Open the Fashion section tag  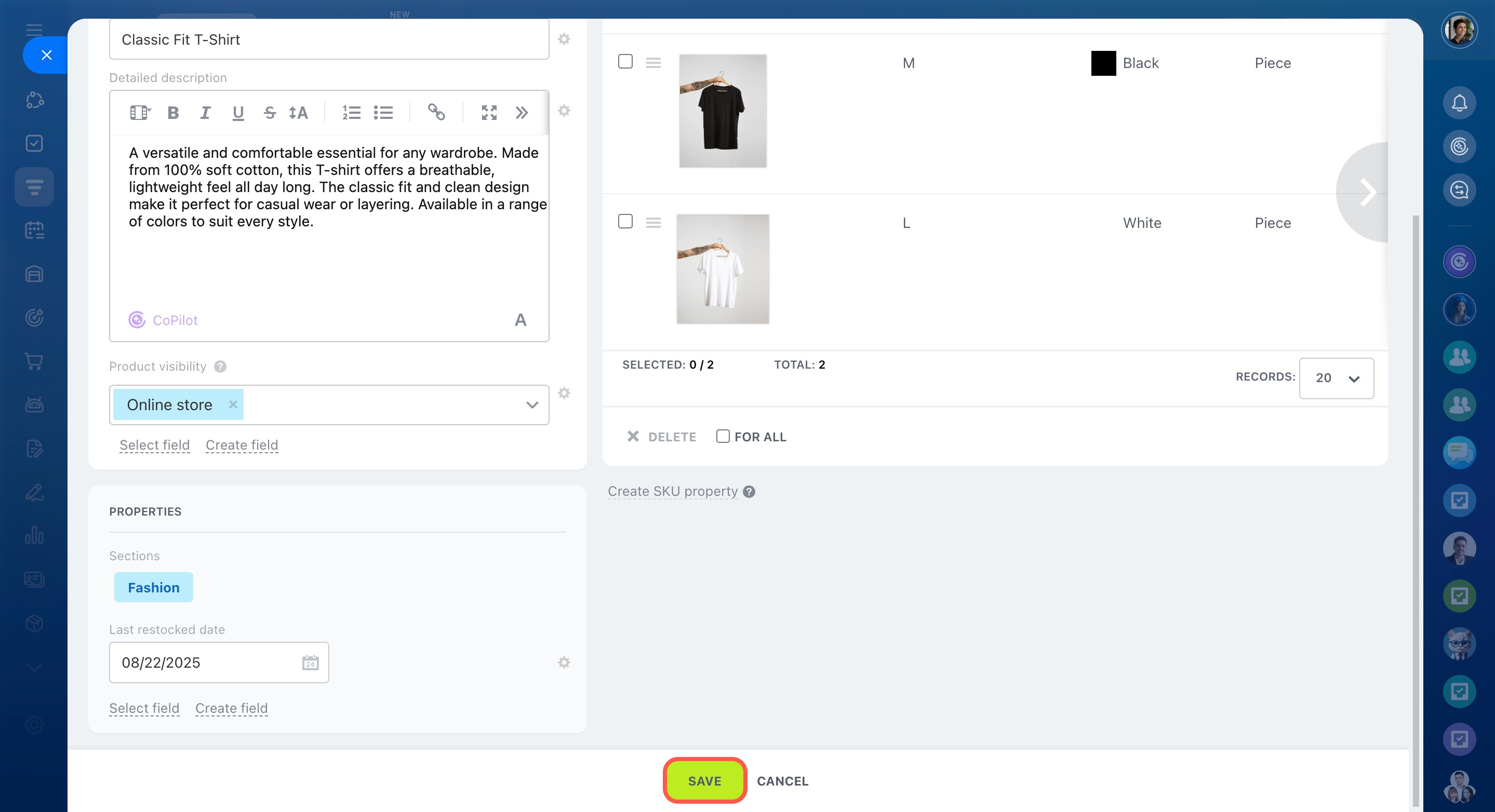click(153, 588)
